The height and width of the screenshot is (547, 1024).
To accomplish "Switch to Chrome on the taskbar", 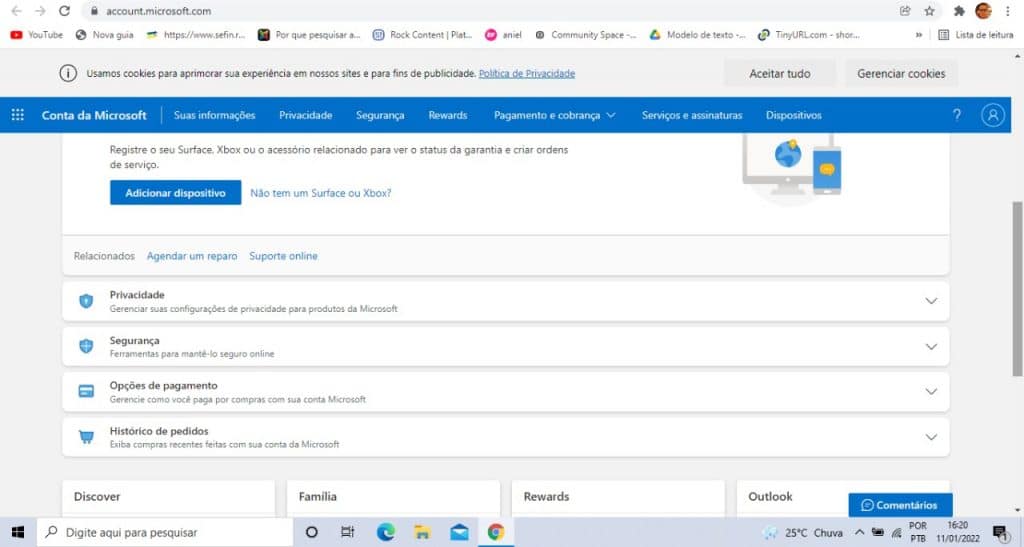I will click(x=496, y=532).
